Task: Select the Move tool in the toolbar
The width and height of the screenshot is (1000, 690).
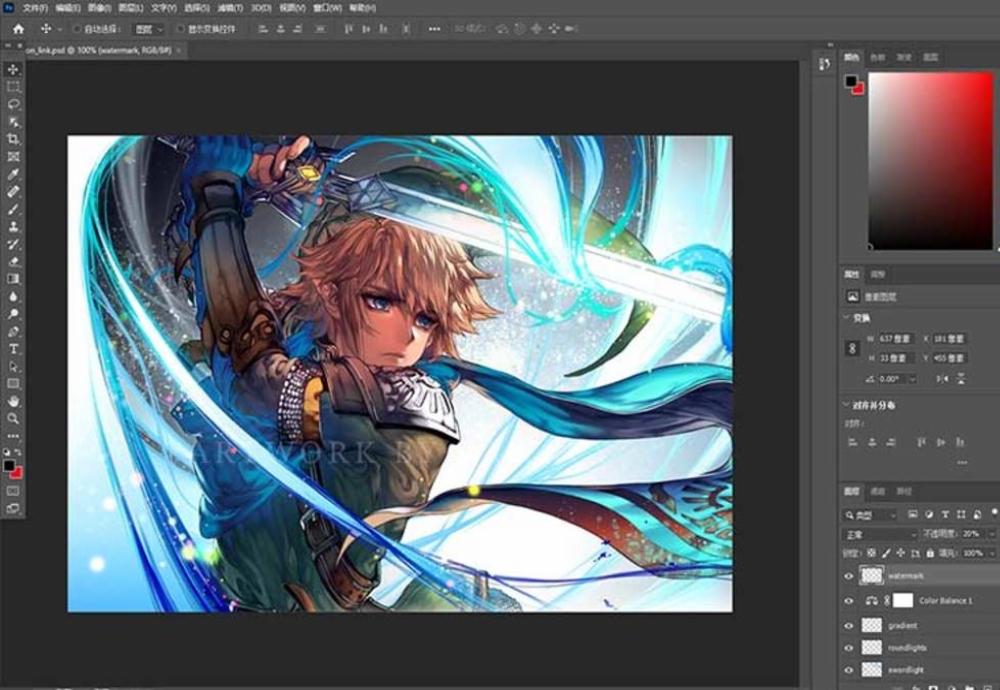Action: point(14,69)
